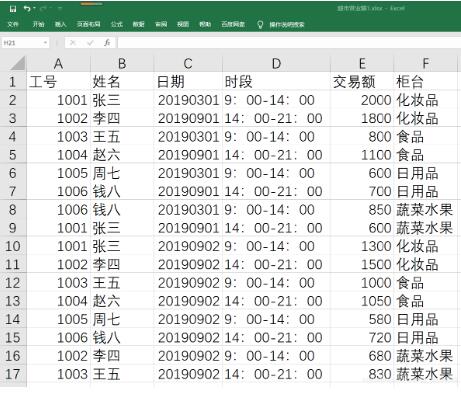This screenshot has height=396, width=461.
Task: Select the cell with value 680
Action: [x=362, y=355]
